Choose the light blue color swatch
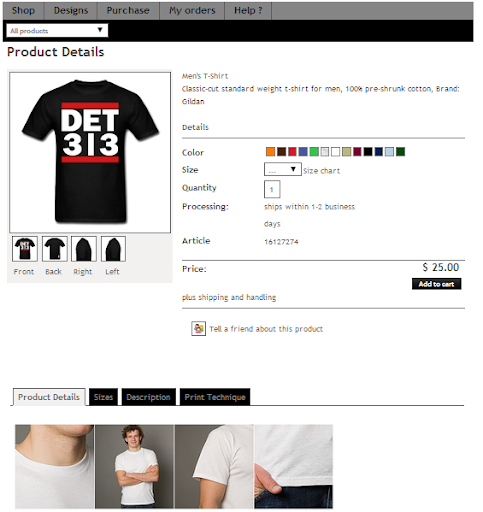 tap(389, 152)
